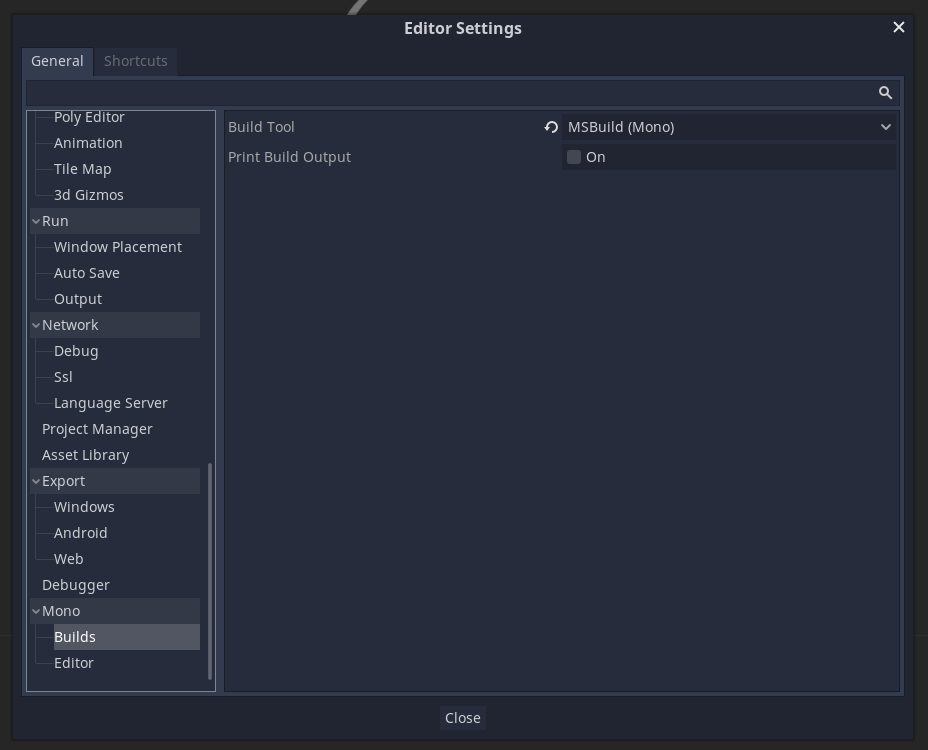928x750 pixels.
Task: Collapse the Run settings group
Action: click(x=36, y=220)
